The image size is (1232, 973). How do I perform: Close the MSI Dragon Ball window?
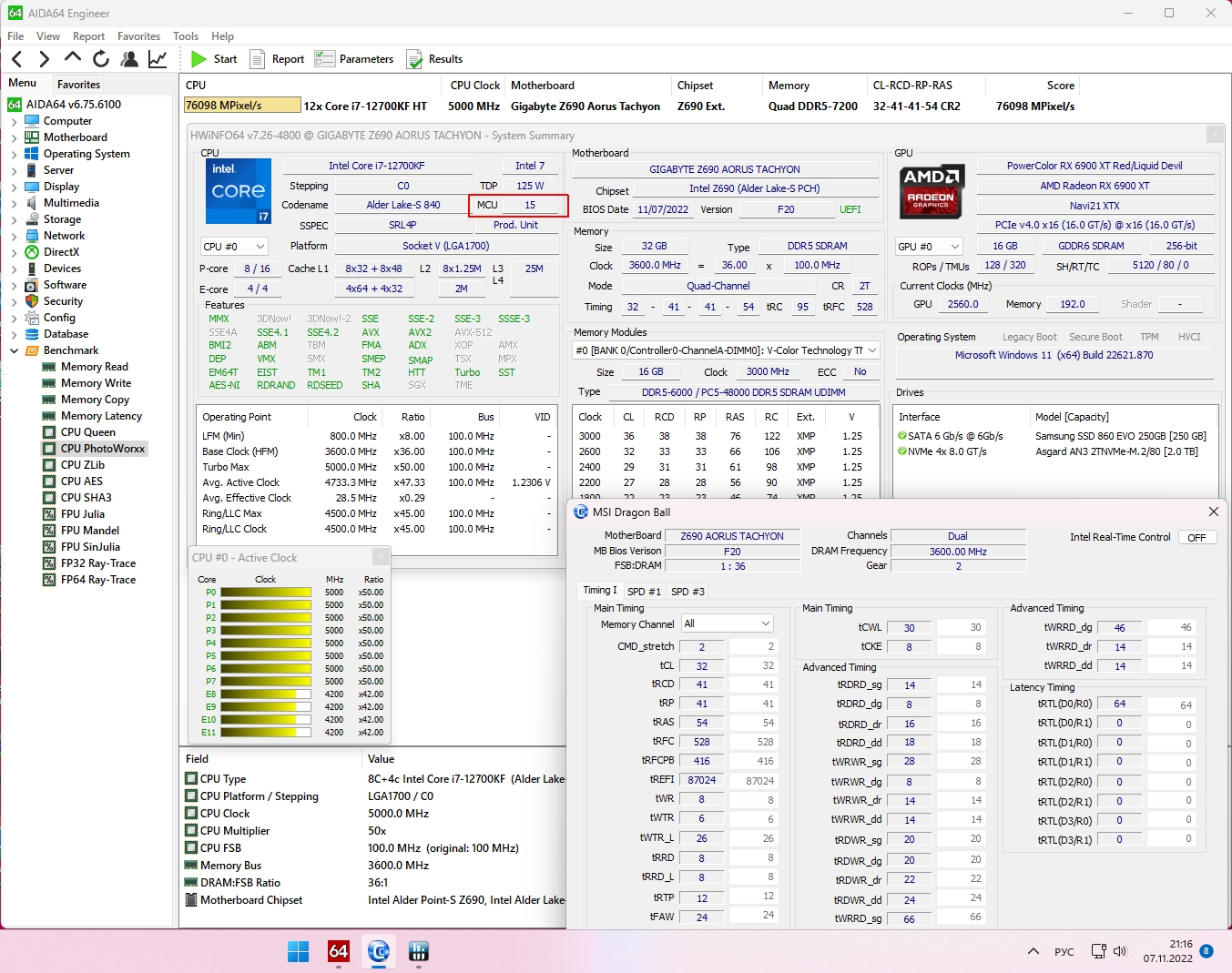[x=1213, y=512]
